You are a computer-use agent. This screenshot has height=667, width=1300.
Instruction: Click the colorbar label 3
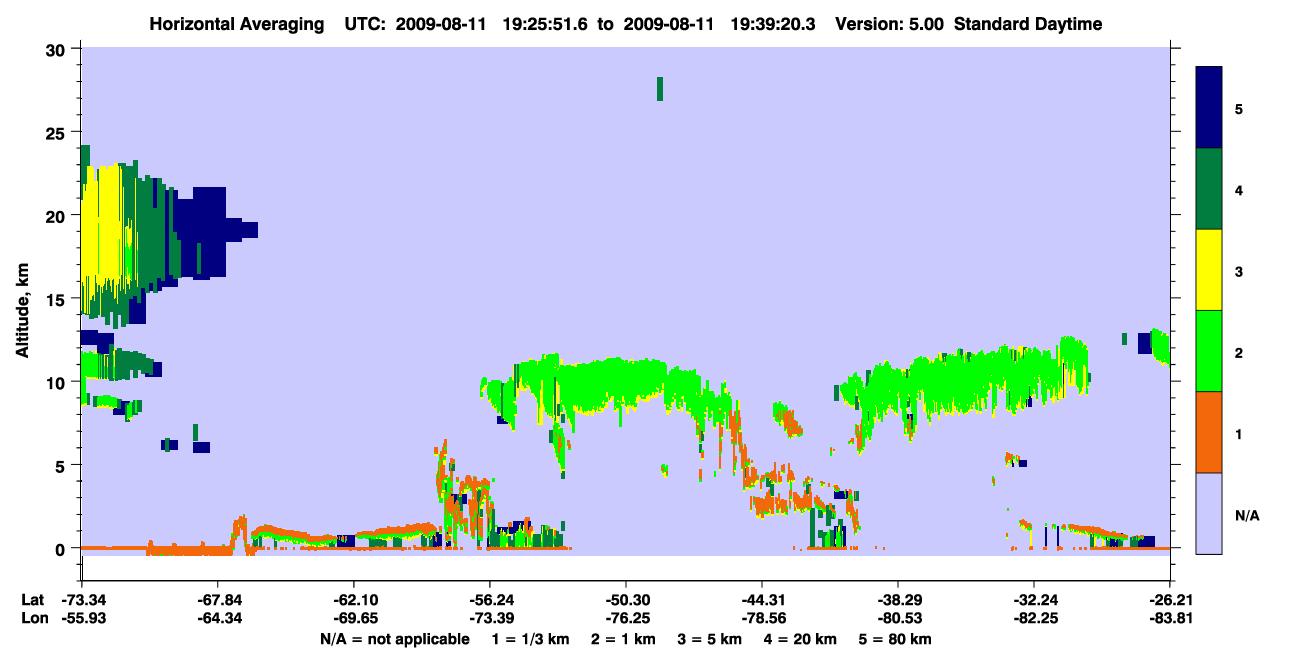click(x=1239, y=271)
